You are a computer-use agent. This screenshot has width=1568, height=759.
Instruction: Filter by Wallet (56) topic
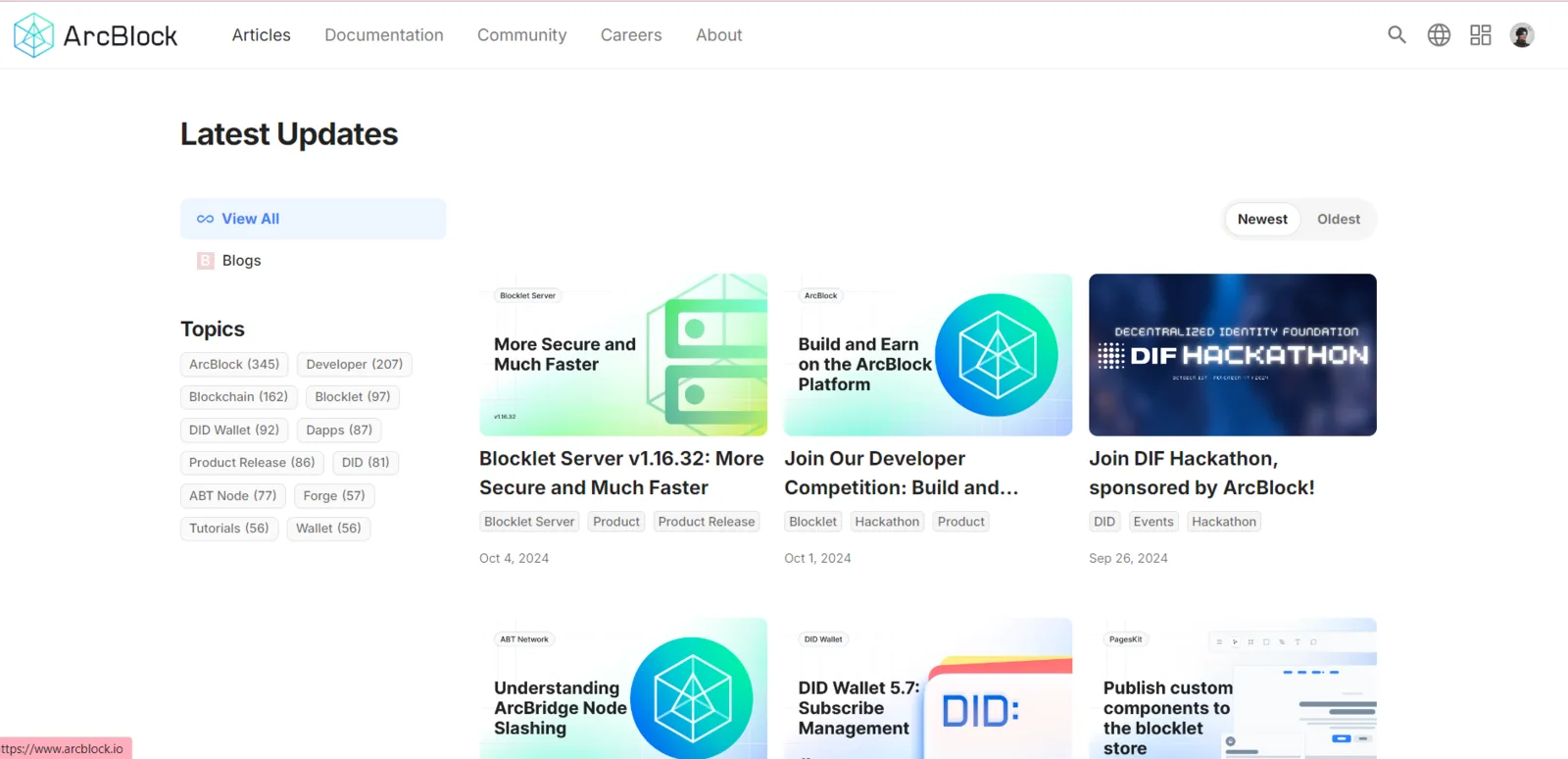[328, 529]
